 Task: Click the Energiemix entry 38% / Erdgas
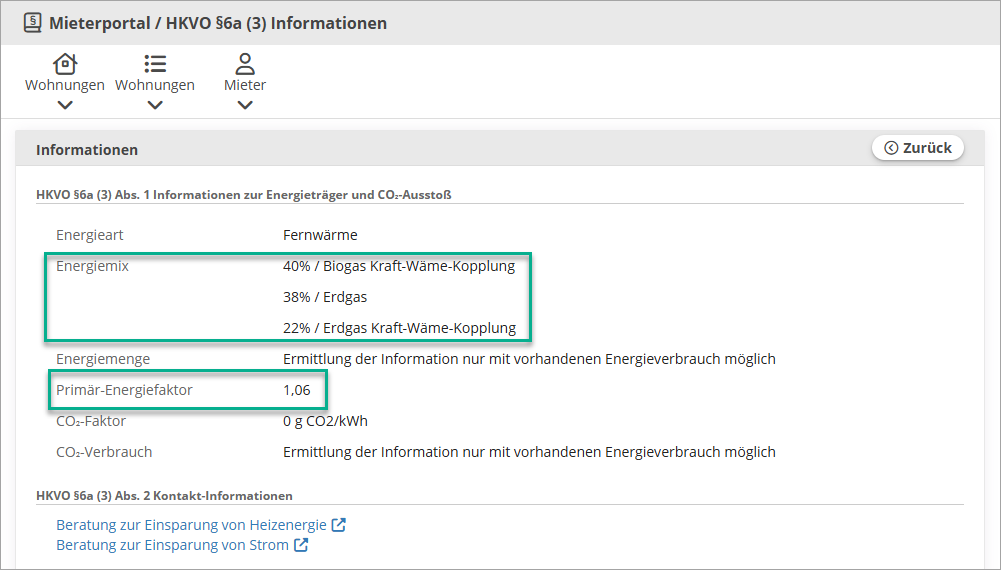(x=325, y=297)
